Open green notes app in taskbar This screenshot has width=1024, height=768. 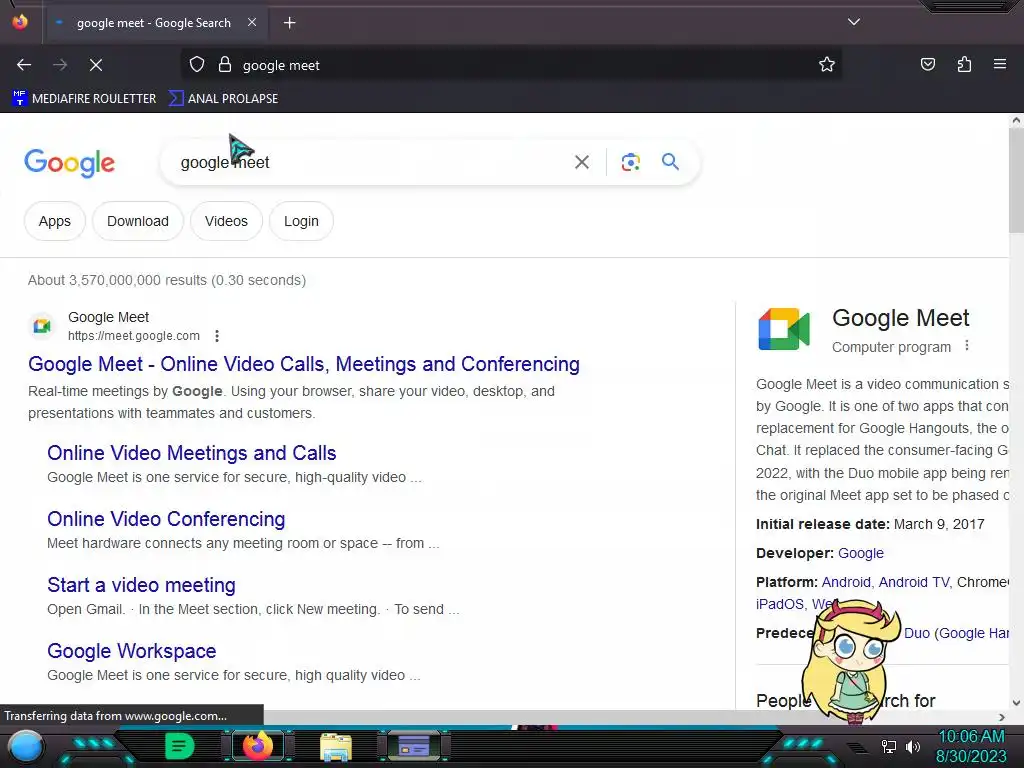point(179,746)
